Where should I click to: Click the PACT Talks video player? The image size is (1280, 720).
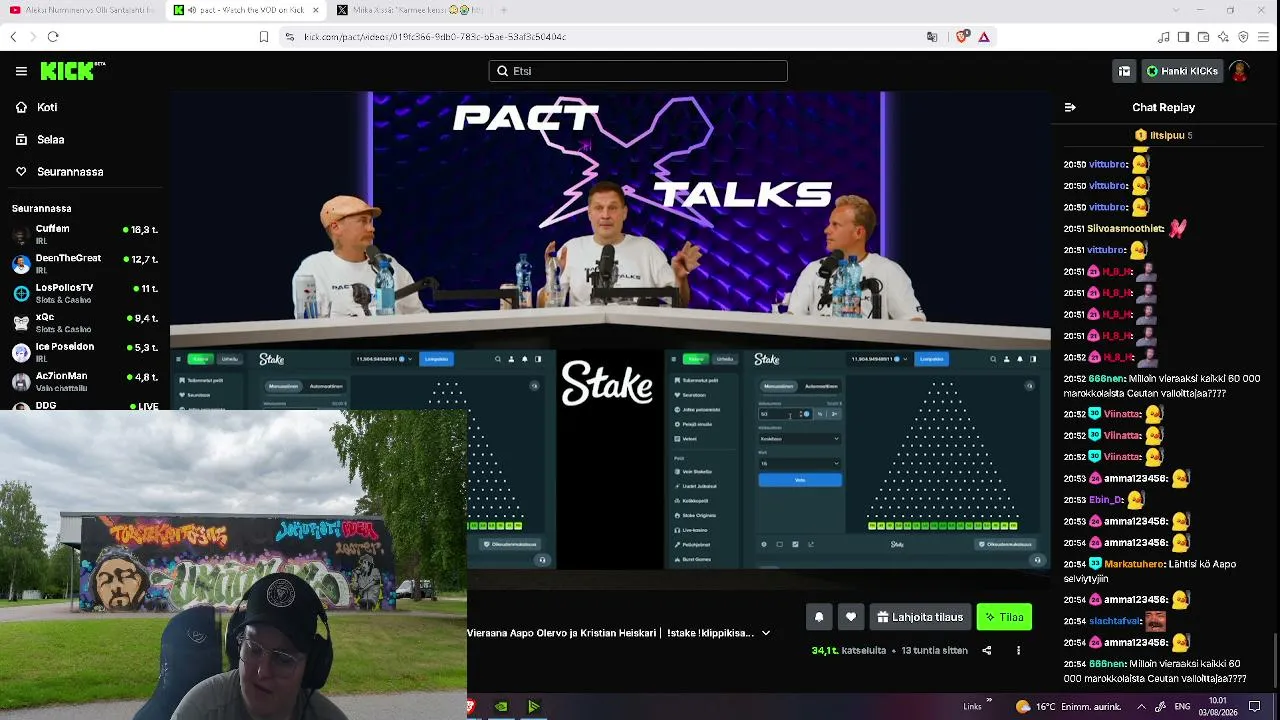tap(610, 330)
